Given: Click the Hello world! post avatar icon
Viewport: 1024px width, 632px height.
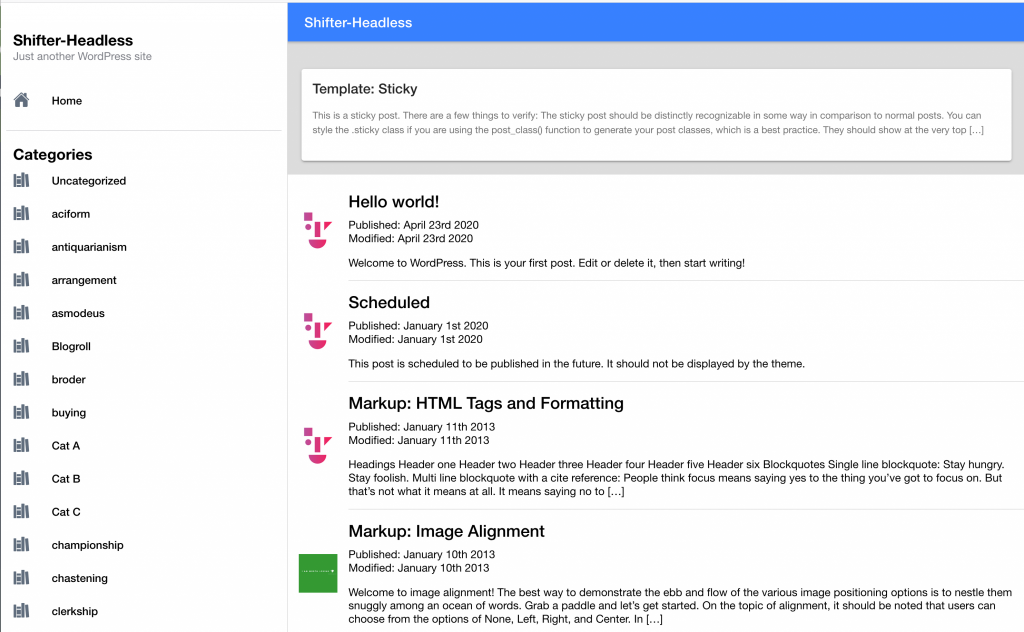Looking at the screenshot, I should tap(317, 230).
